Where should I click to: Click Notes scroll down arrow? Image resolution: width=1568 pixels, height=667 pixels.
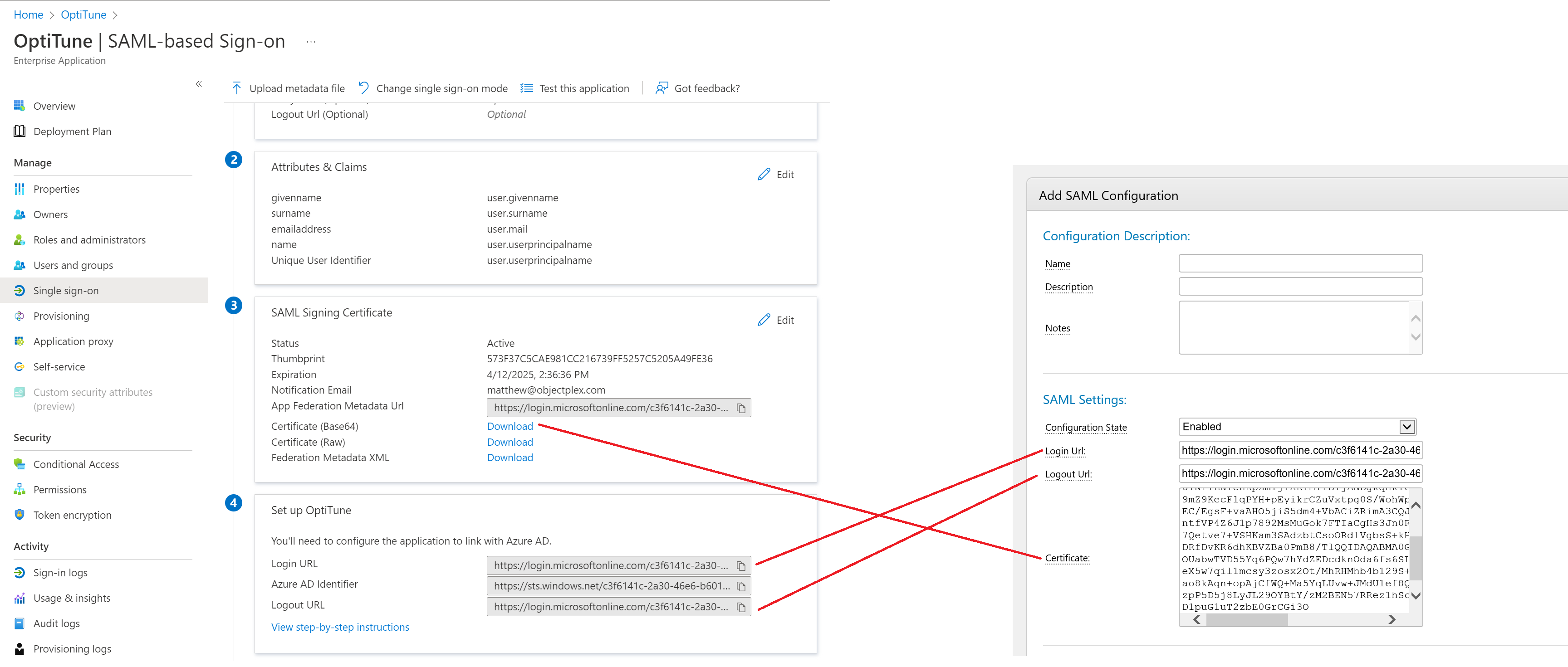pos(1416,337)
